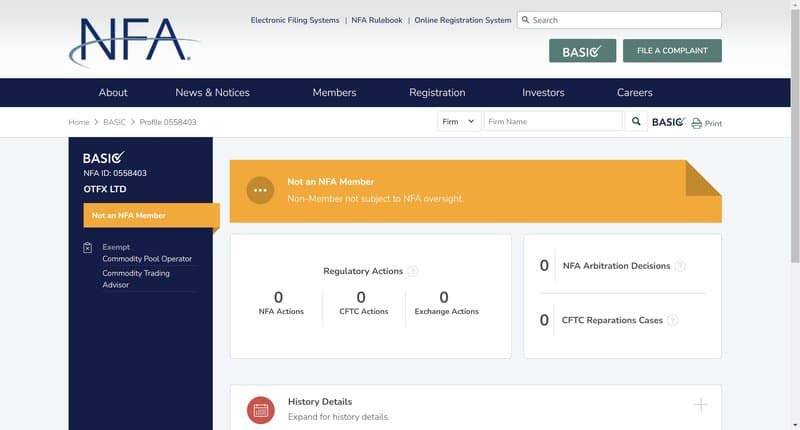Click Commodity Pool Operator in sidebar
Screen dimensions: 800x430
147,259
